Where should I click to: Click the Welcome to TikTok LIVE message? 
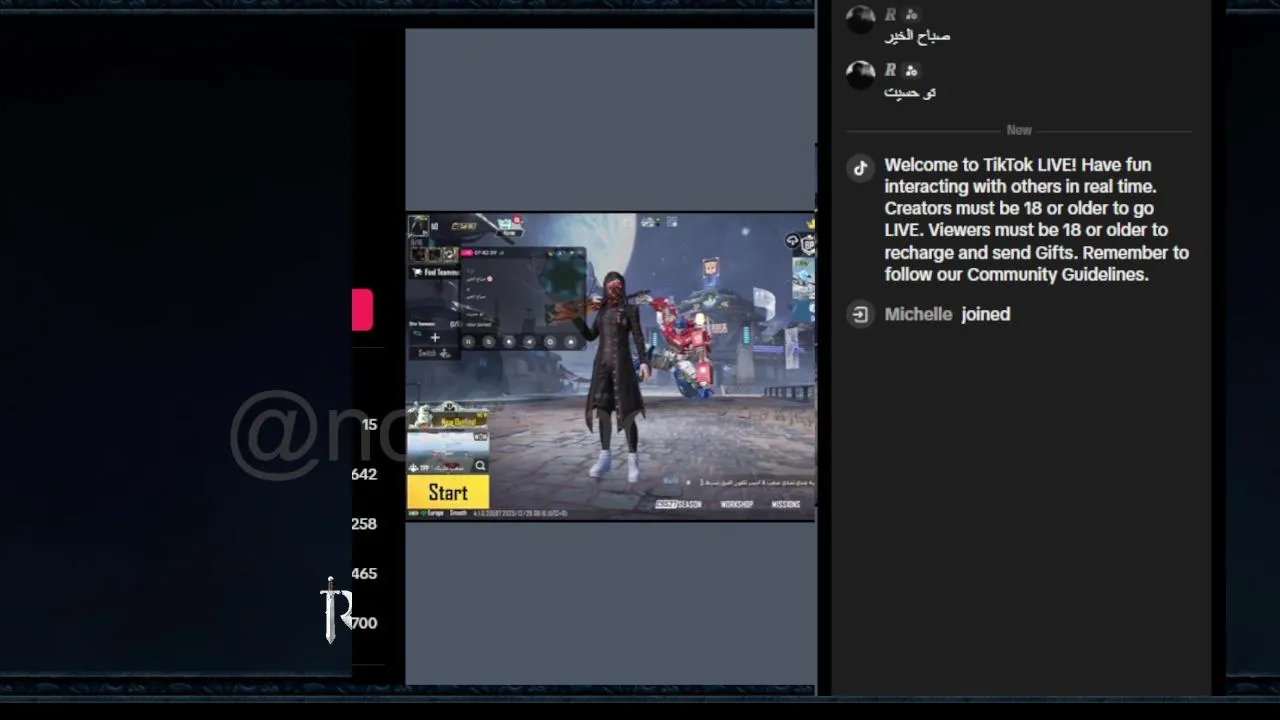pyautogui.click(x=1037, y=219)
